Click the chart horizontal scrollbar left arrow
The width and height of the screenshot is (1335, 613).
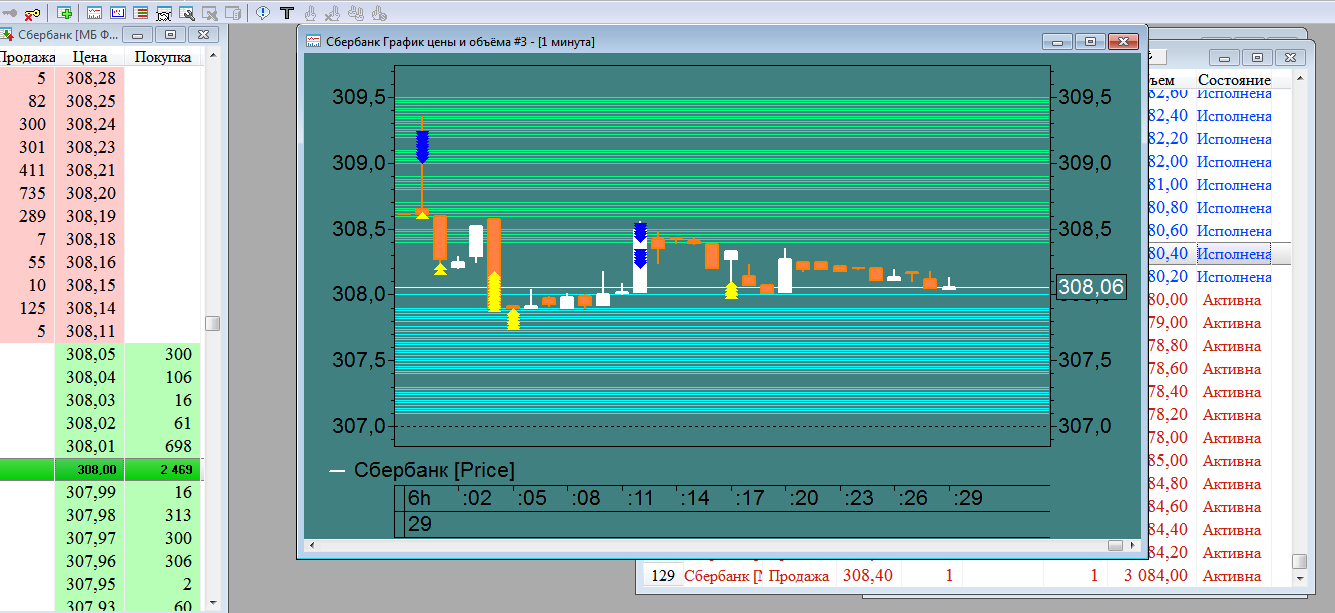[x=311, y=546]
